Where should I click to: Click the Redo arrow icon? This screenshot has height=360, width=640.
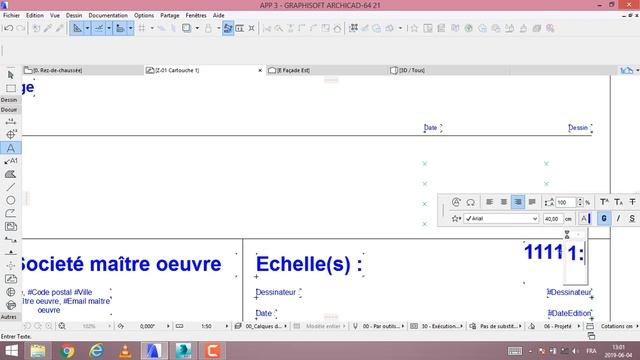point(20,28)
